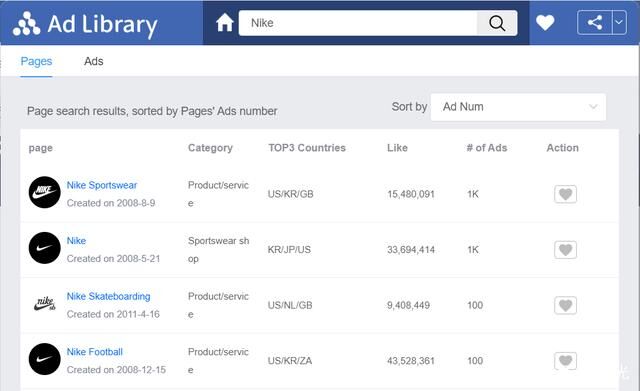The width and height of the screenshot is (640, 391).
Task: Open the Nike Football link
Action: 94,352
